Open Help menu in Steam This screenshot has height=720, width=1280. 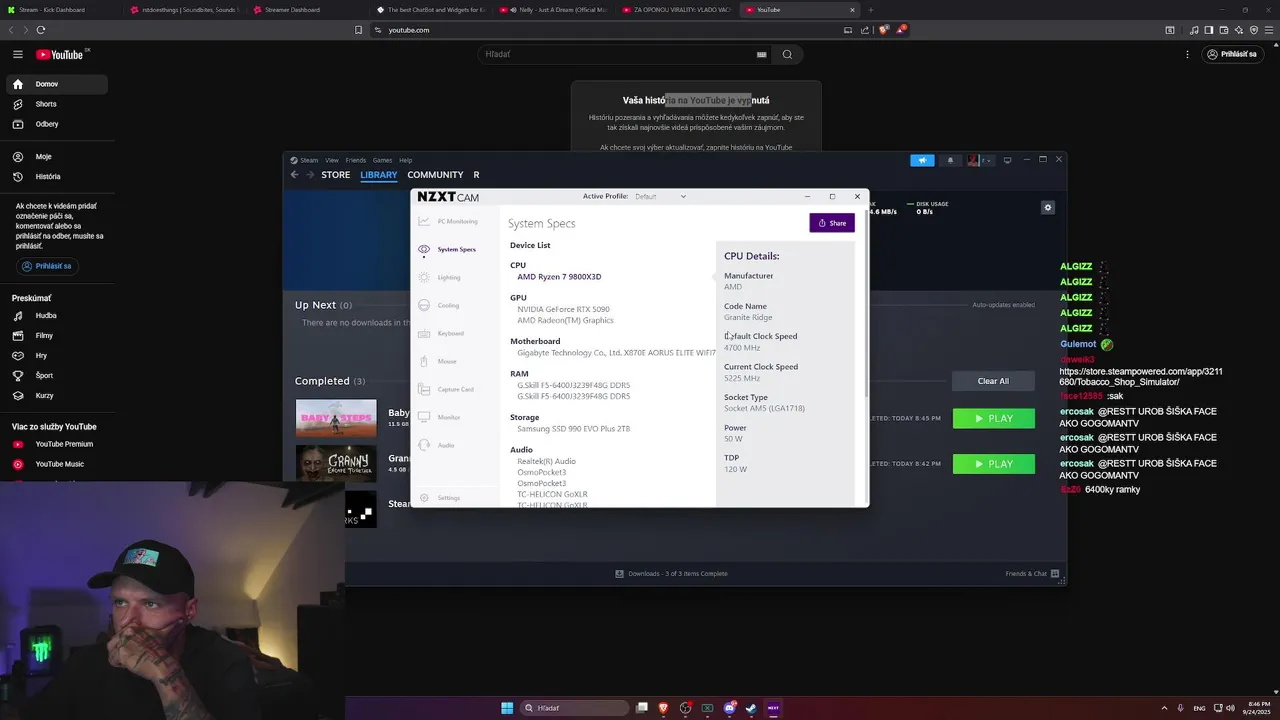(405, 160)
